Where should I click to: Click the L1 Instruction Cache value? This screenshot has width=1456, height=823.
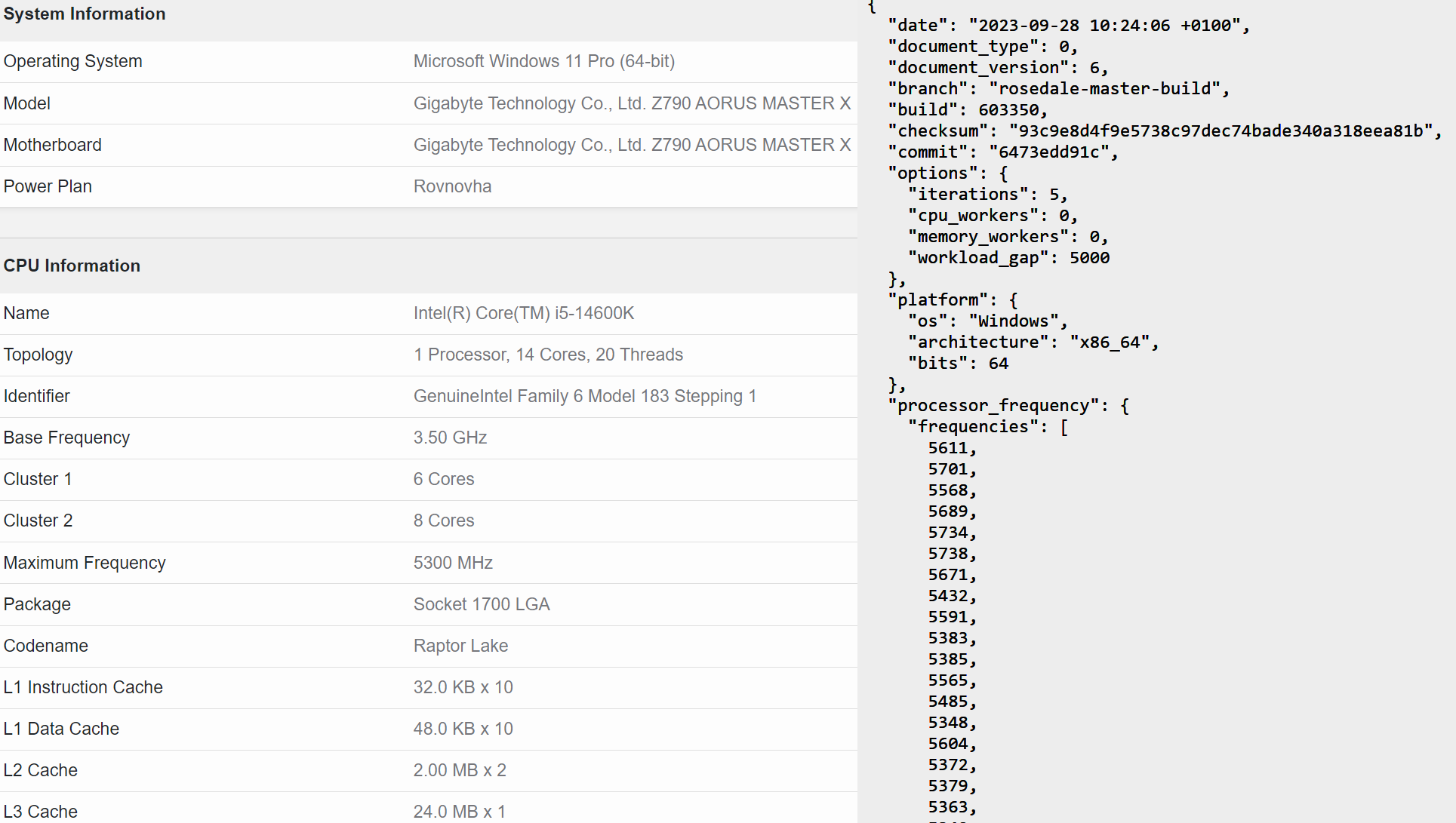point(463,687)
